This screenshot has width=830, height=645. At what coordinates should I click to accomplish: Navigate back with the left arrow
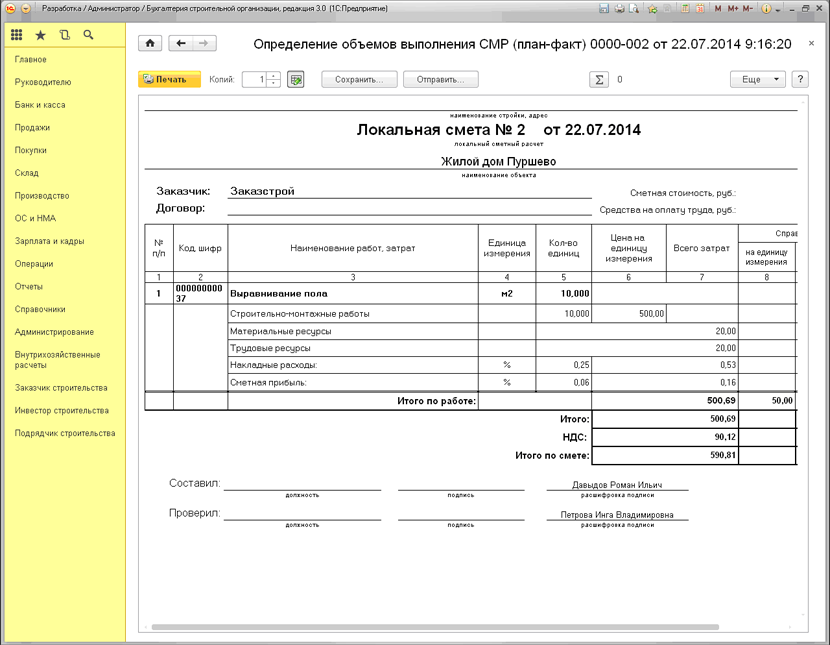181,43
